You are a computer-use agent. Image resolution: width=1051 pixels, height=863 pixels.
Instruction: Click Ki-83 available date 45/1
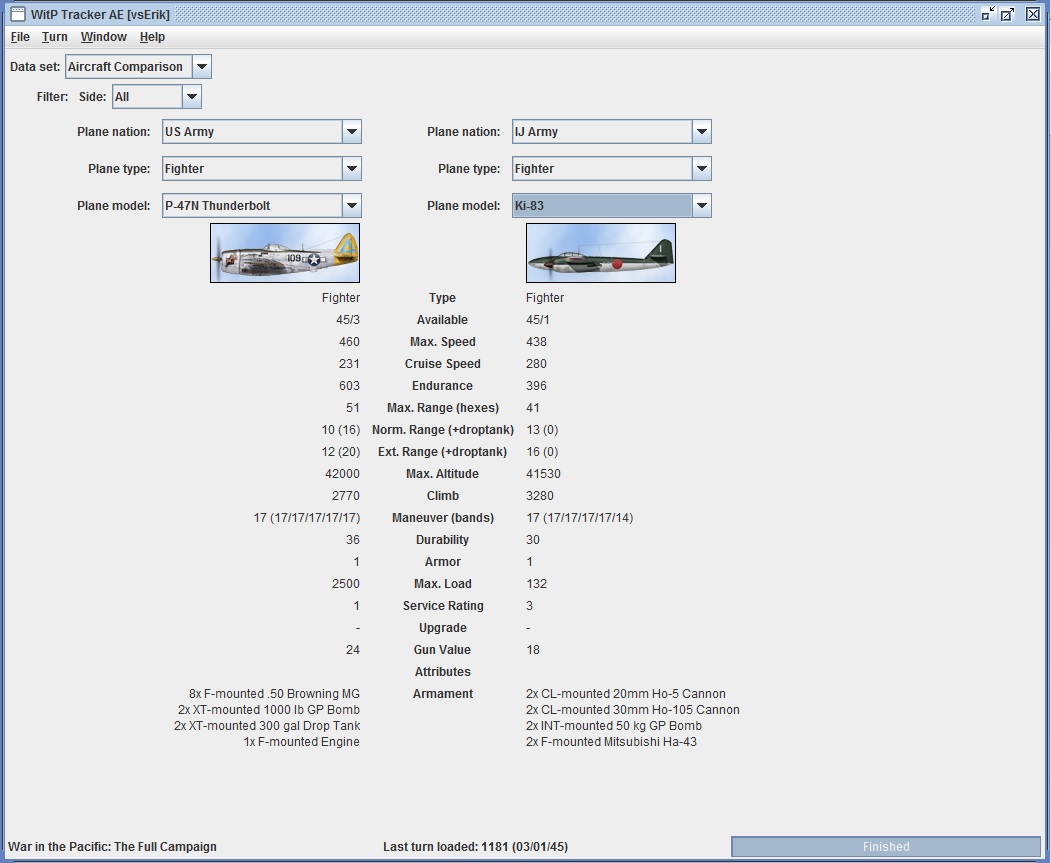tap(538, 320)
